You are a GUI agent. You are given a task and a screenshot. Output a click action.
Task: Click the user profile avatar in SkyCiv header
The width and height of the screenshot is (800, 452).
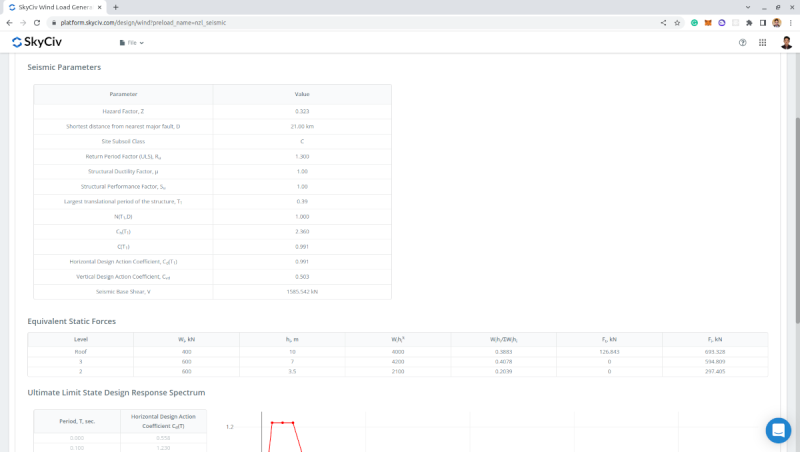(x=786, y=43)
